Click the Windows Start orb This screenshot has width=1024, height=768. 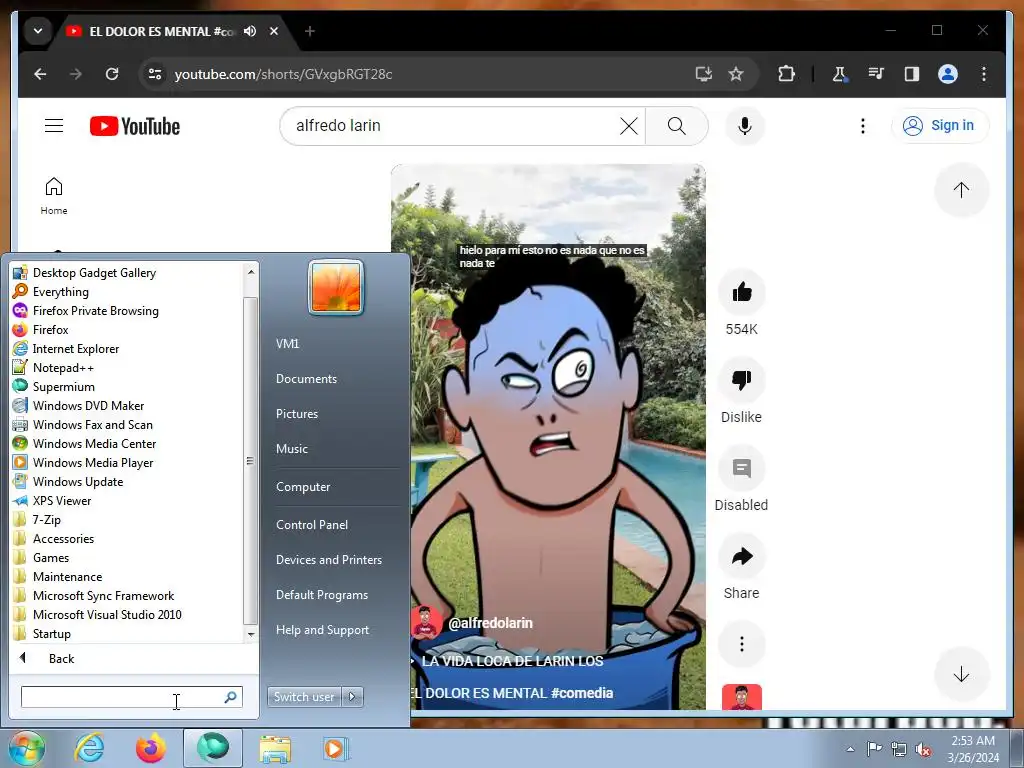pyautogui.click(x=26, y=748)
